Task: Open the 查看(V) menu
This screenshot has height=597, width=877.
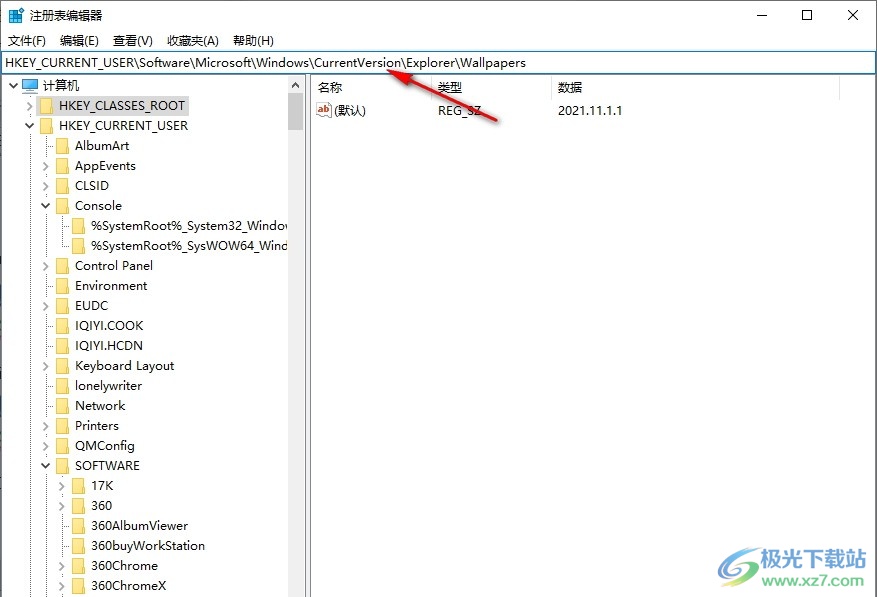Action: (x=133, y=41)
